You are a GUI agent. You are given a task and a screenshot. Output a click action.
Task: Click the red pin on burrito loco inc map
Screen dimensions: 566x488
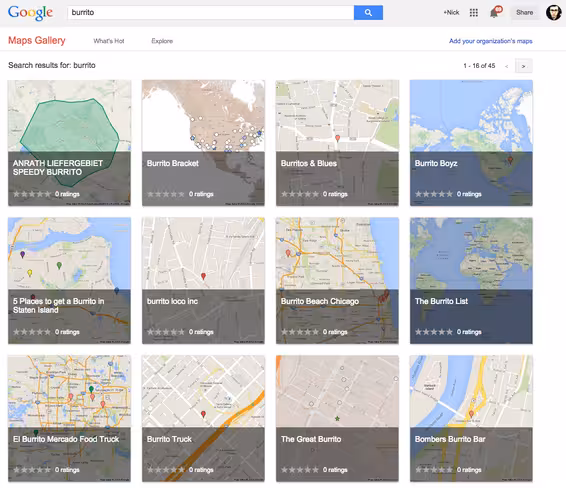click(203, 276)
